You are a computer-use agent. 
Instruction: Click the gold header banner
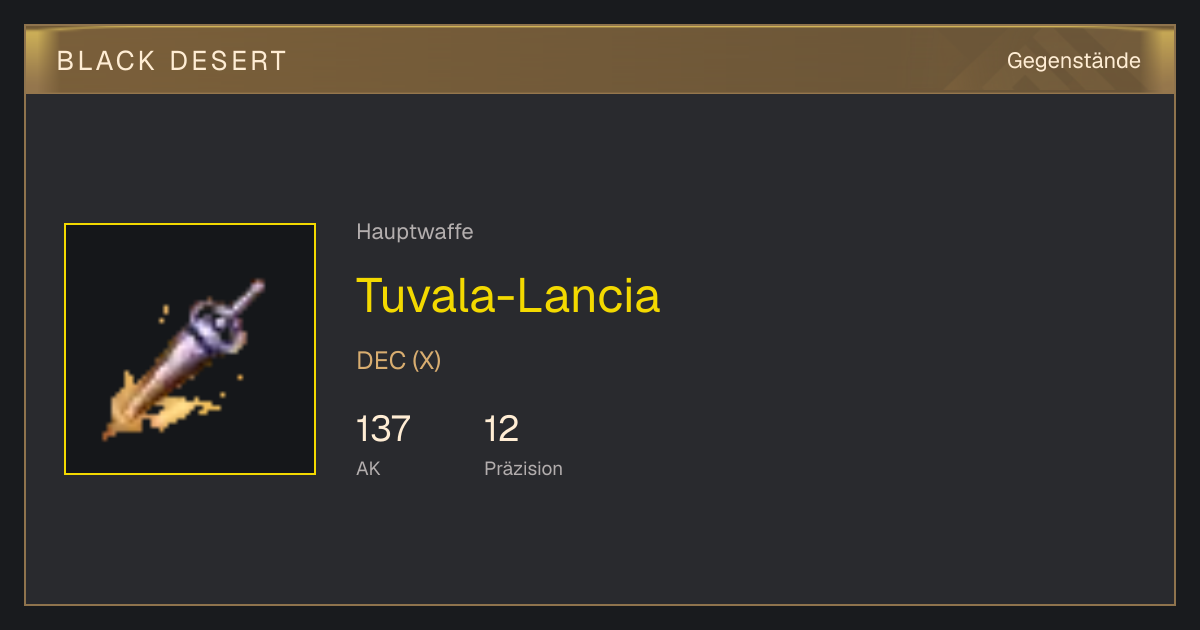[600, 60]
